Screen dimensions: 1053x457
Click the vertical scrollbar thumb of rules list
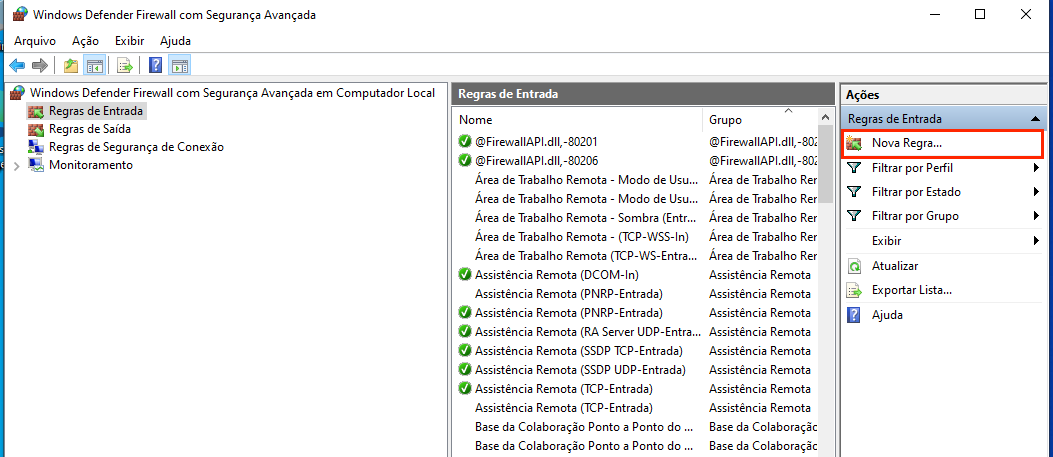(x=825, y=164)
